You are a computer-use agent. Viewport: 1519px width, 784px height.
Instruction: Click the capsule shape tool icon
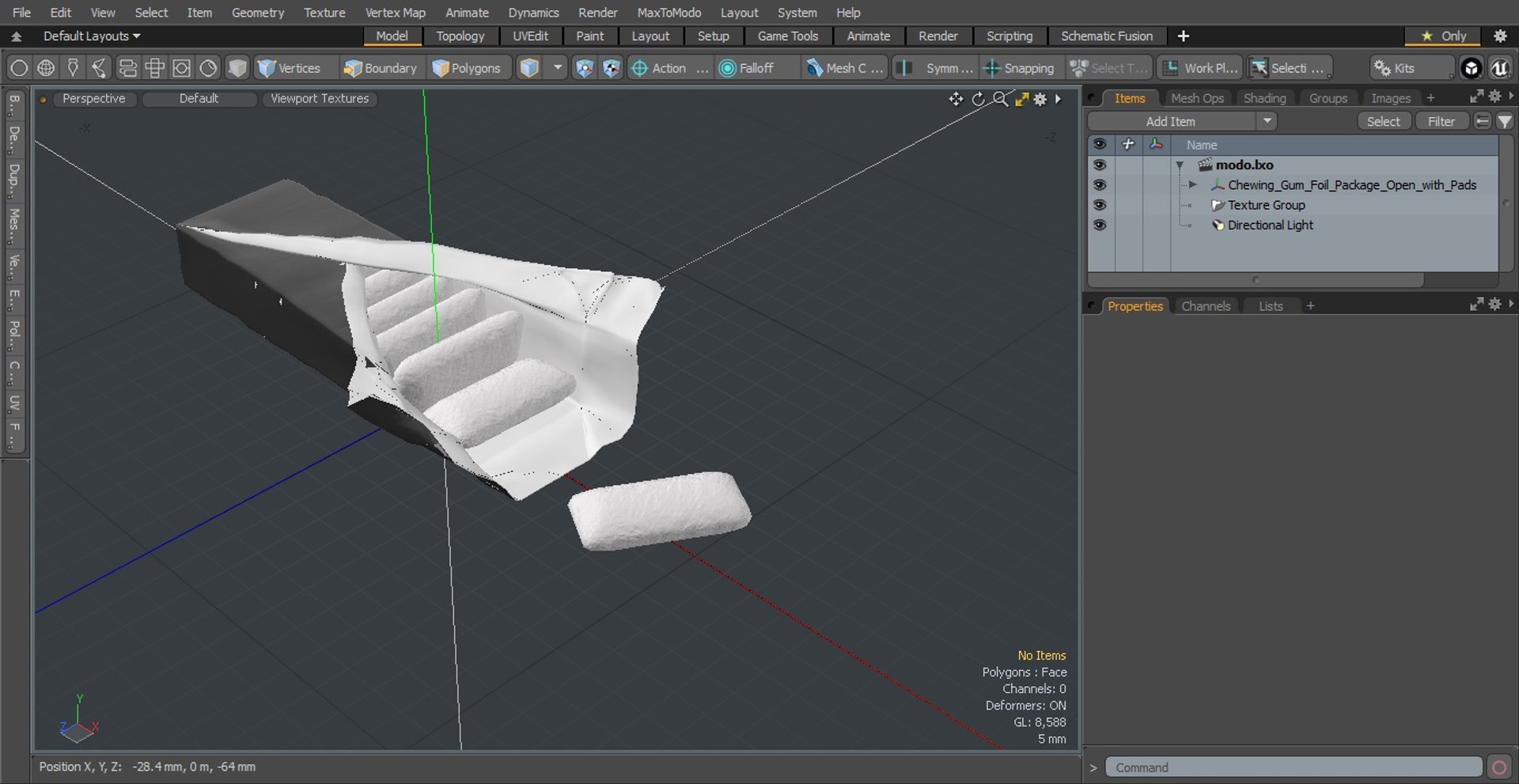127,68
